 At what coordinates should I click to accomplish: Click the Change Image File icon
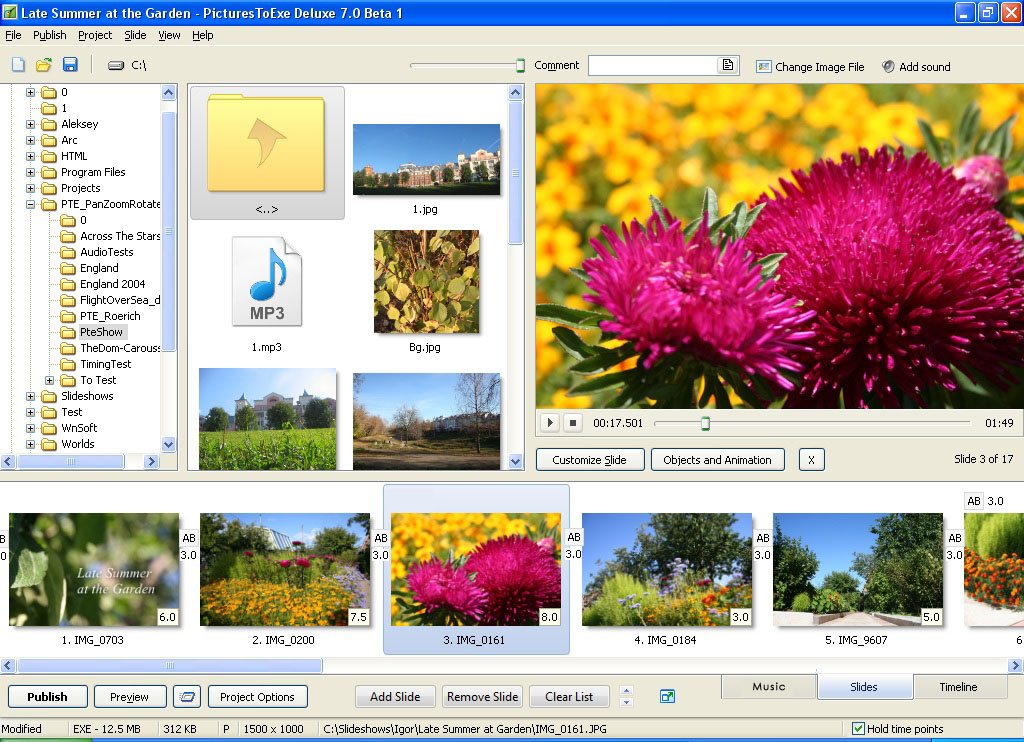pyautogui.click(x=764, y=67)
